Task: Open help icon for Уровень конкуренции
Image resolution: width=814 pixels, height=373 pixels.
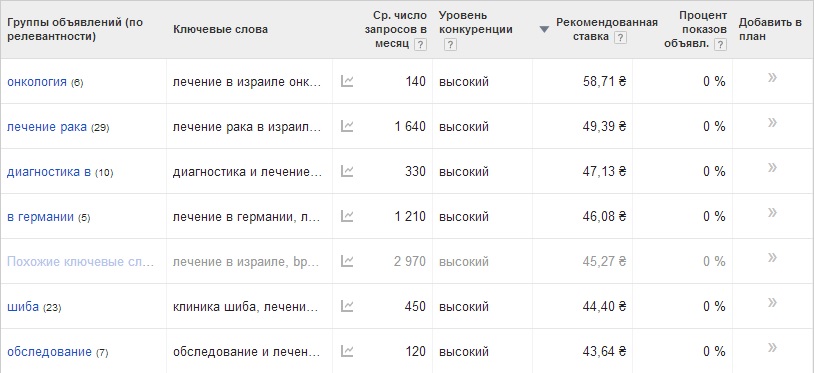Action: point(450,45)
